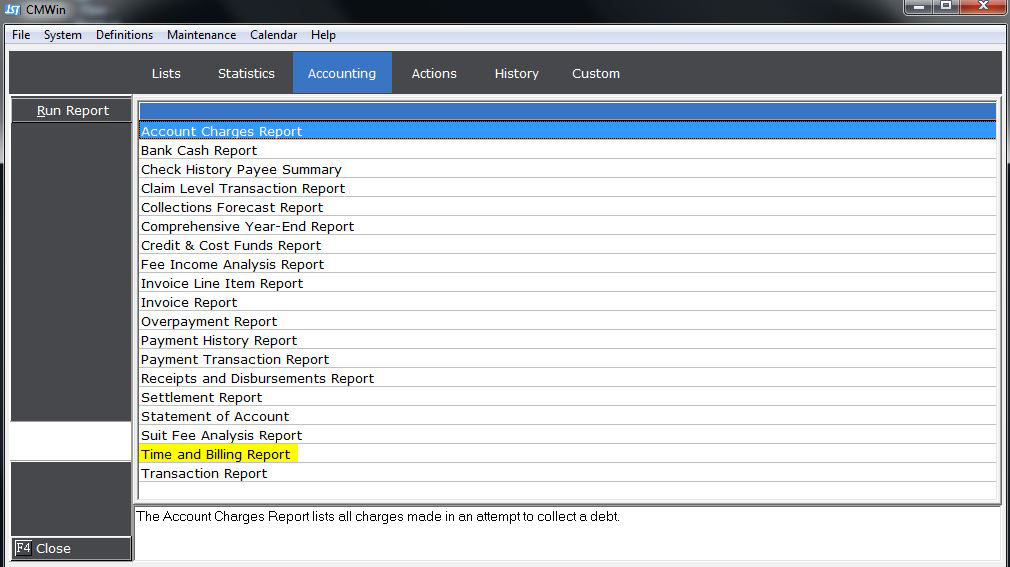Screen dimensions: 1010x567
Task: Maximize the CMWin window
Action: (x=945, y=6)
